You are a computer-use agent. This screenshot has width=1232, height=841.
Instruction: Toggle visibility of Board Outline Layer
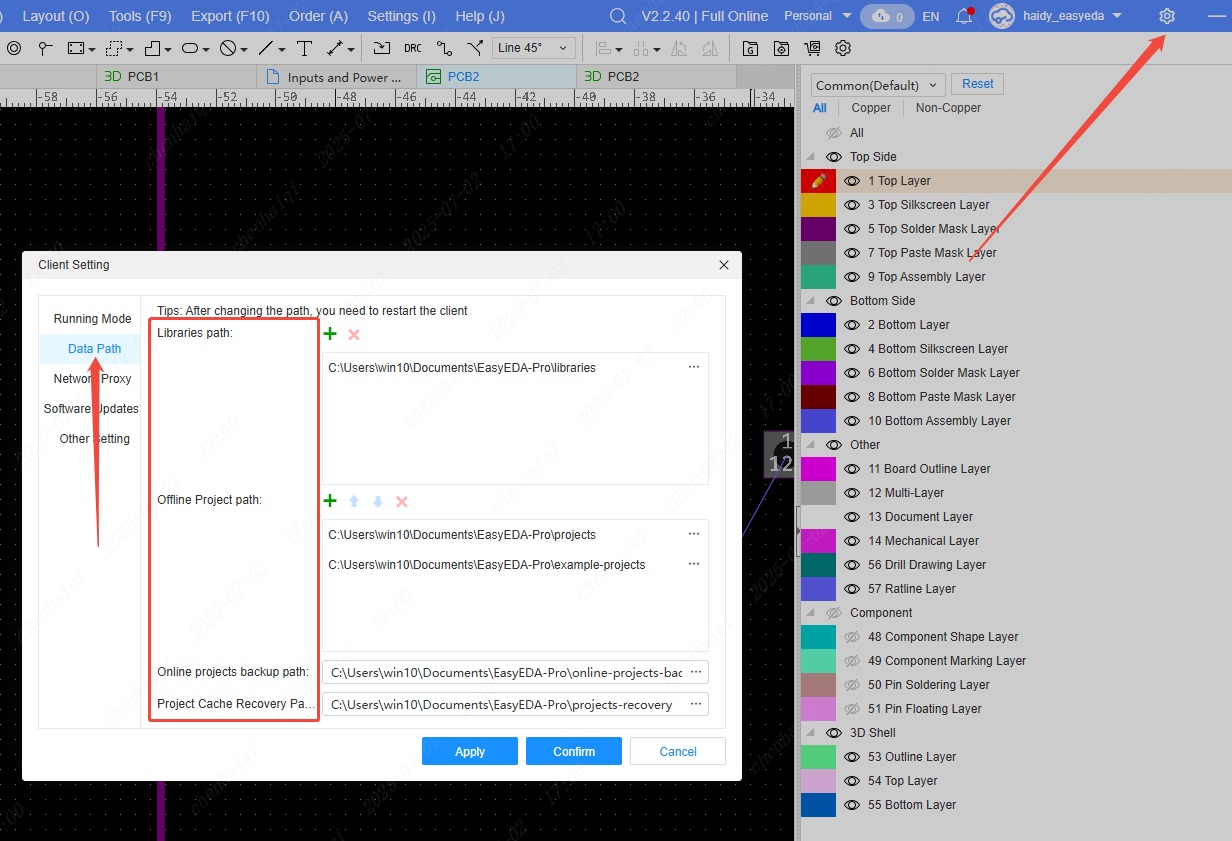852,469
